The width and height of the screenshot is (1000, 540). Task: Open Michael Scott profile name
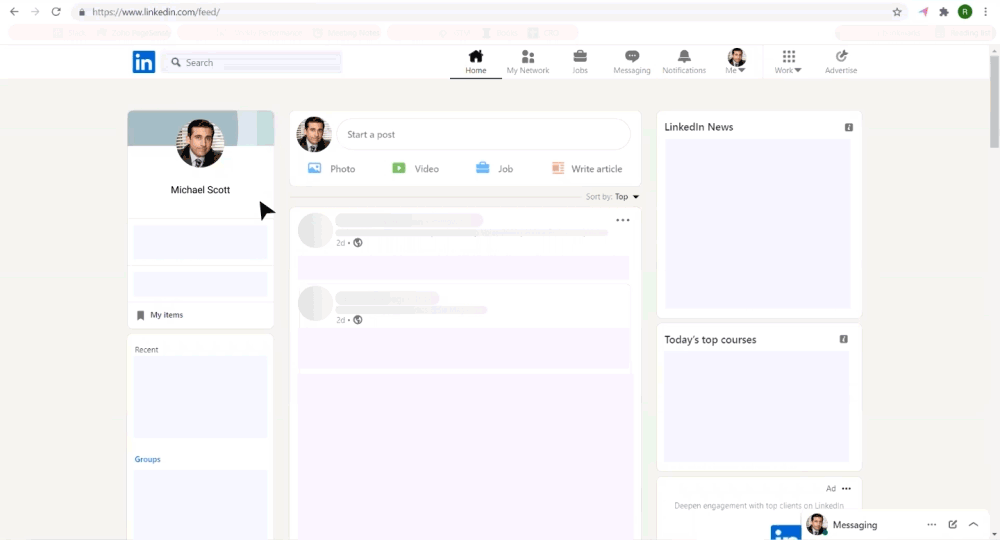point(200,190)
